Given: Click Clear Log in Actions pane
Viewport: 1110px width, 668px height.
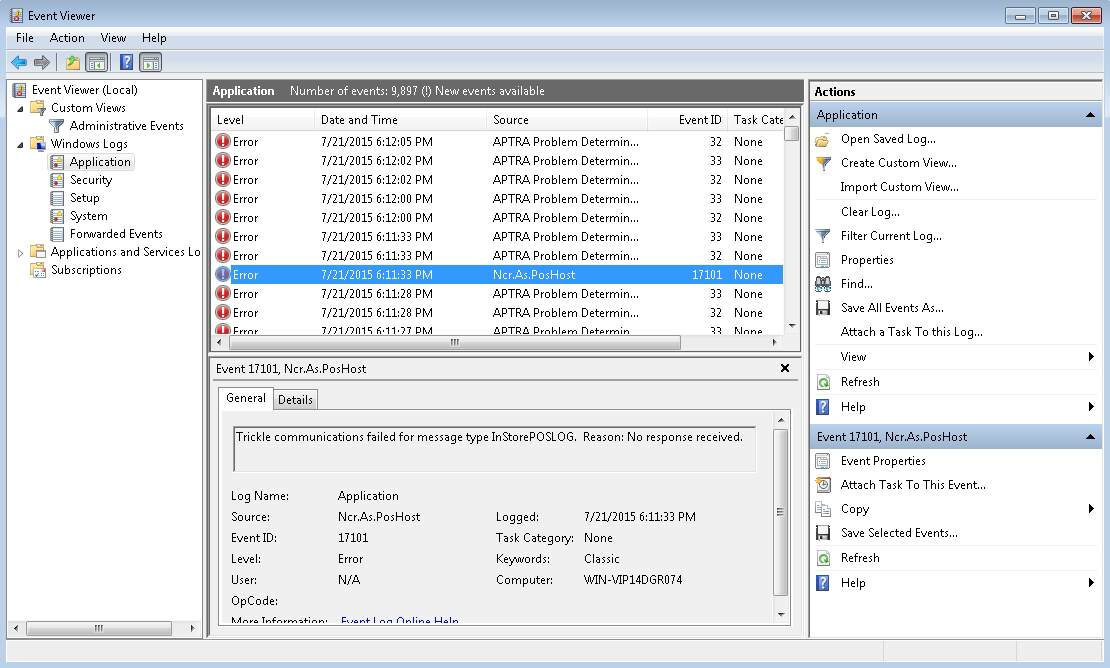Looking at the screenshot, I should tap(870, 212).
